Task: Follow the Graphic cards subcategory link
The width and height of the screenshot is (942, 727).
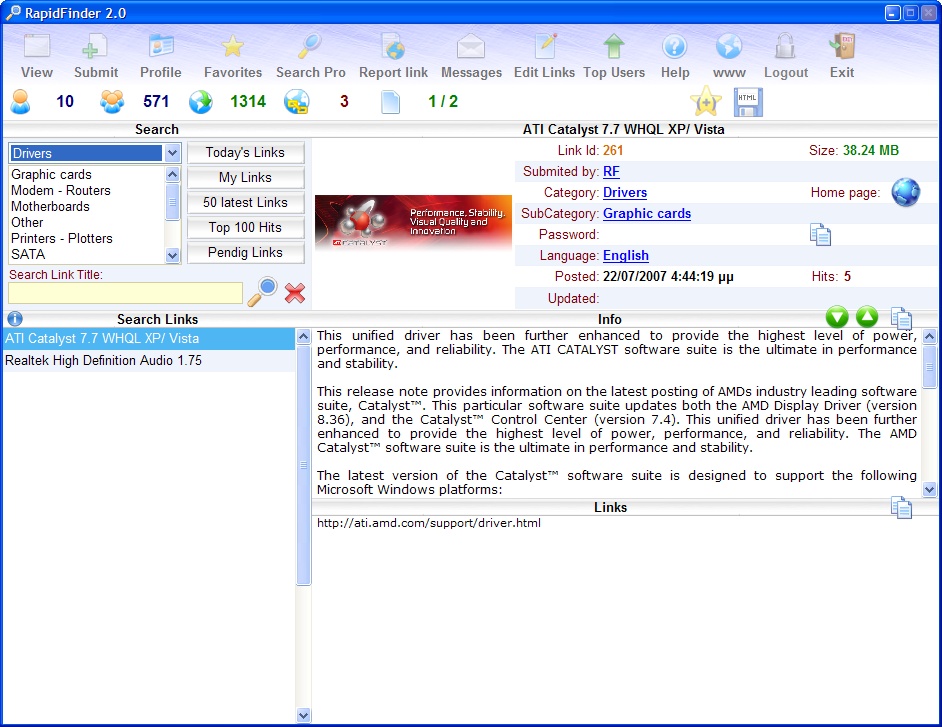Action: [x=647, y=214]
